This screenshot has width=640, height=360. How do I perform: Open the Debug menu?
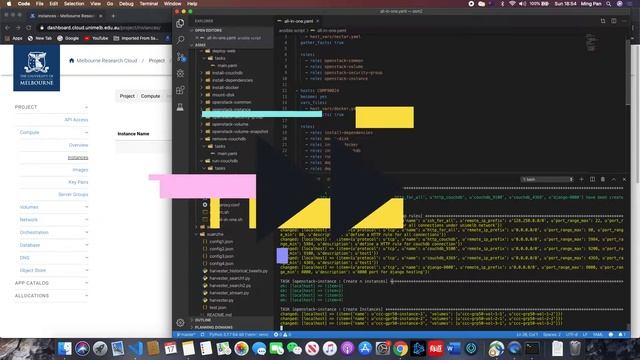[126, 4]
